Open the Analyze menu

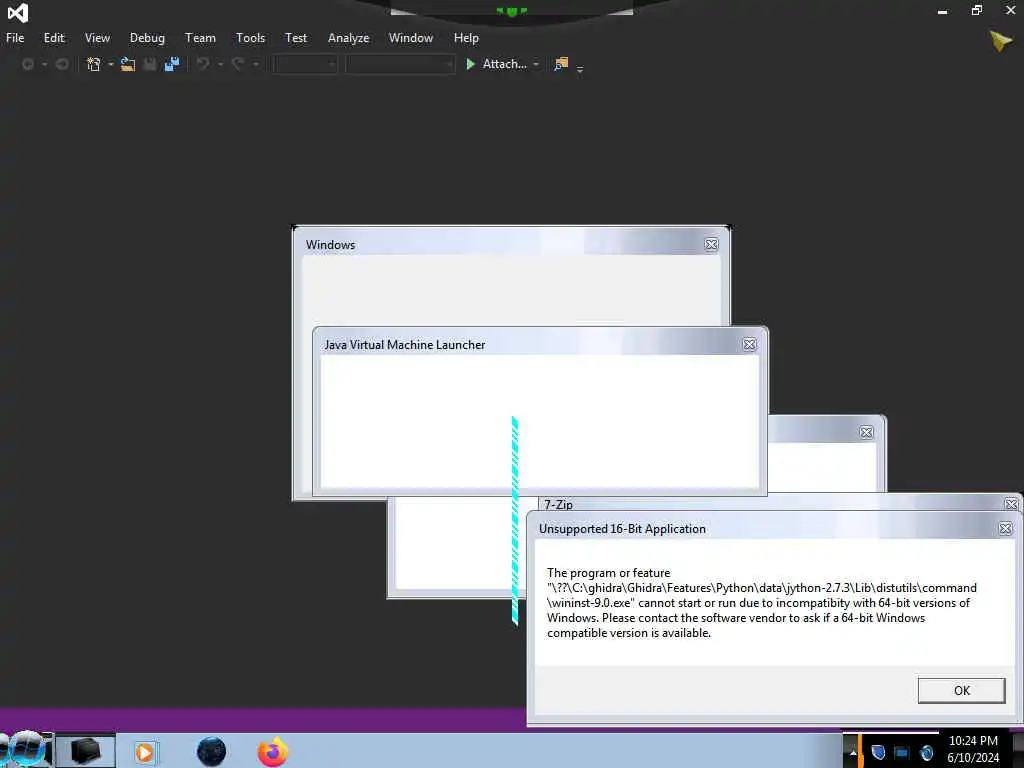(x=348, y=38)
